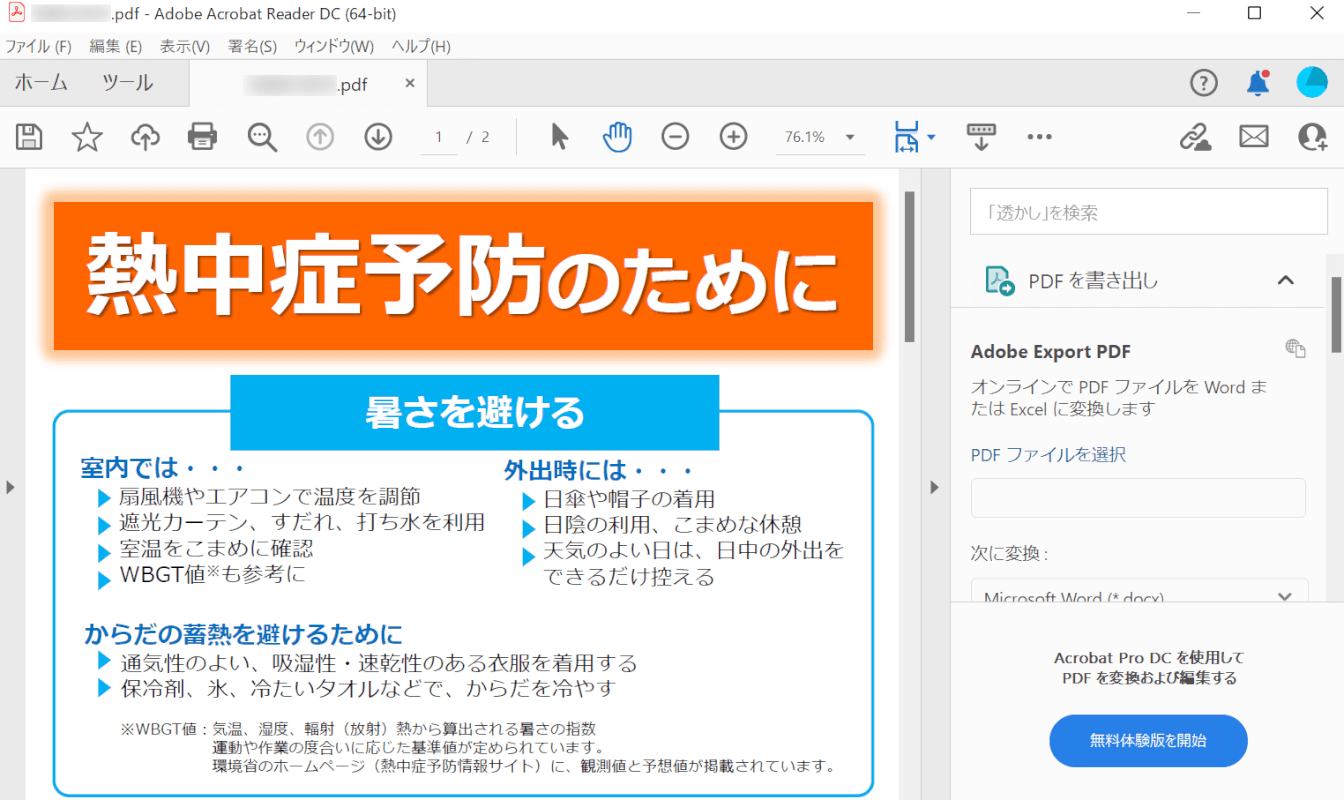Click the 室内では・・・ heading

point(163,468)
